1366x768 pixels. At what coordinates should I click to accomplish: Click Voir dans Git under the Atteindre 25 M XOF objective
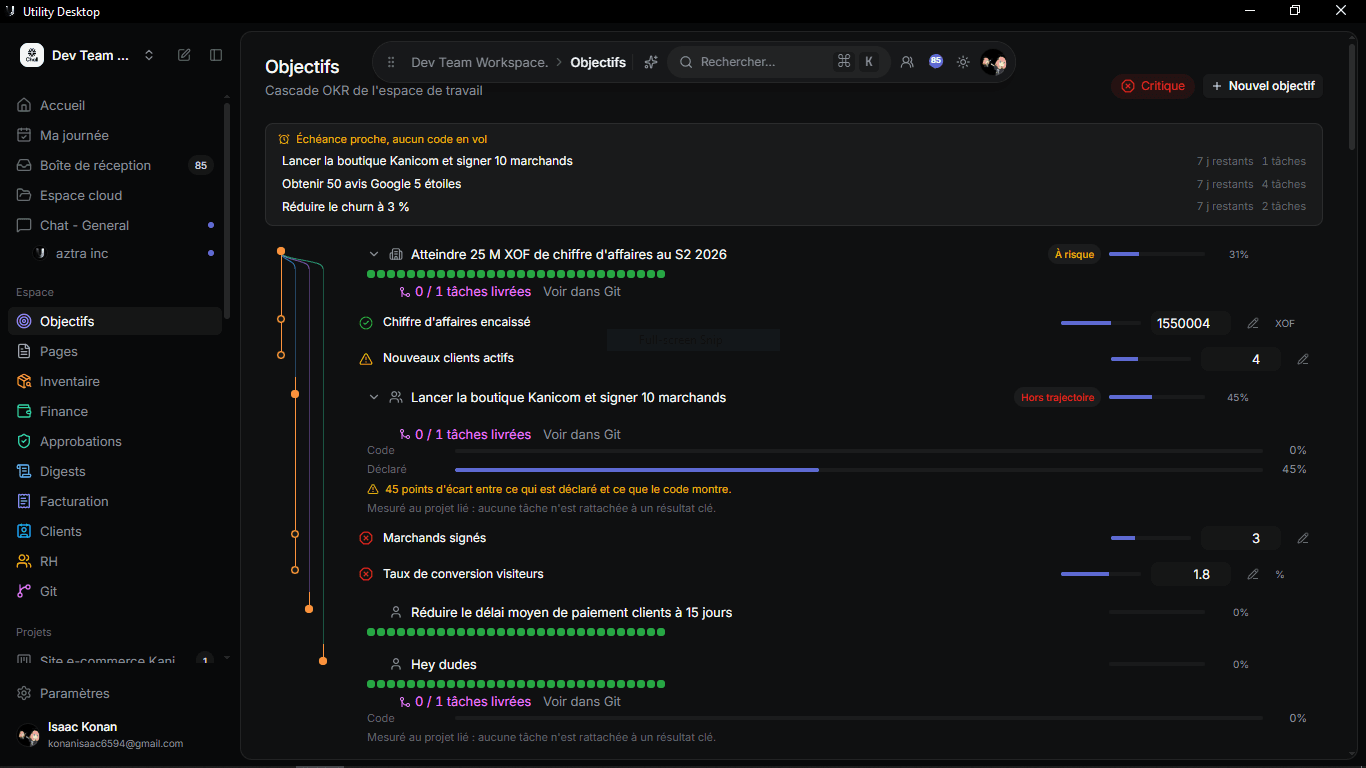coord(582,292)
